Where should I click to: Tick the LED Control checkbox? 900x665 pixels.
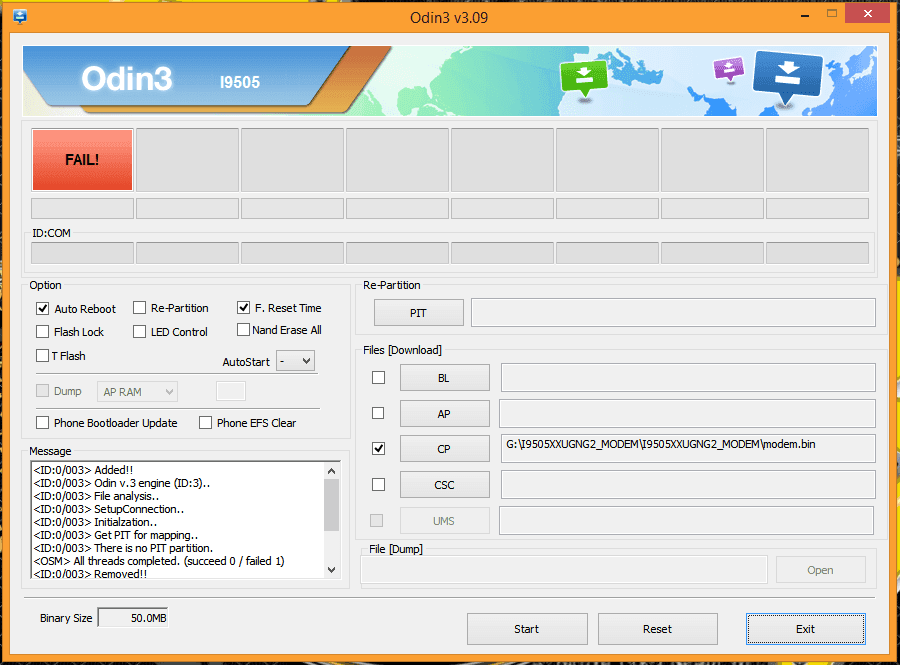pos(139,332)
